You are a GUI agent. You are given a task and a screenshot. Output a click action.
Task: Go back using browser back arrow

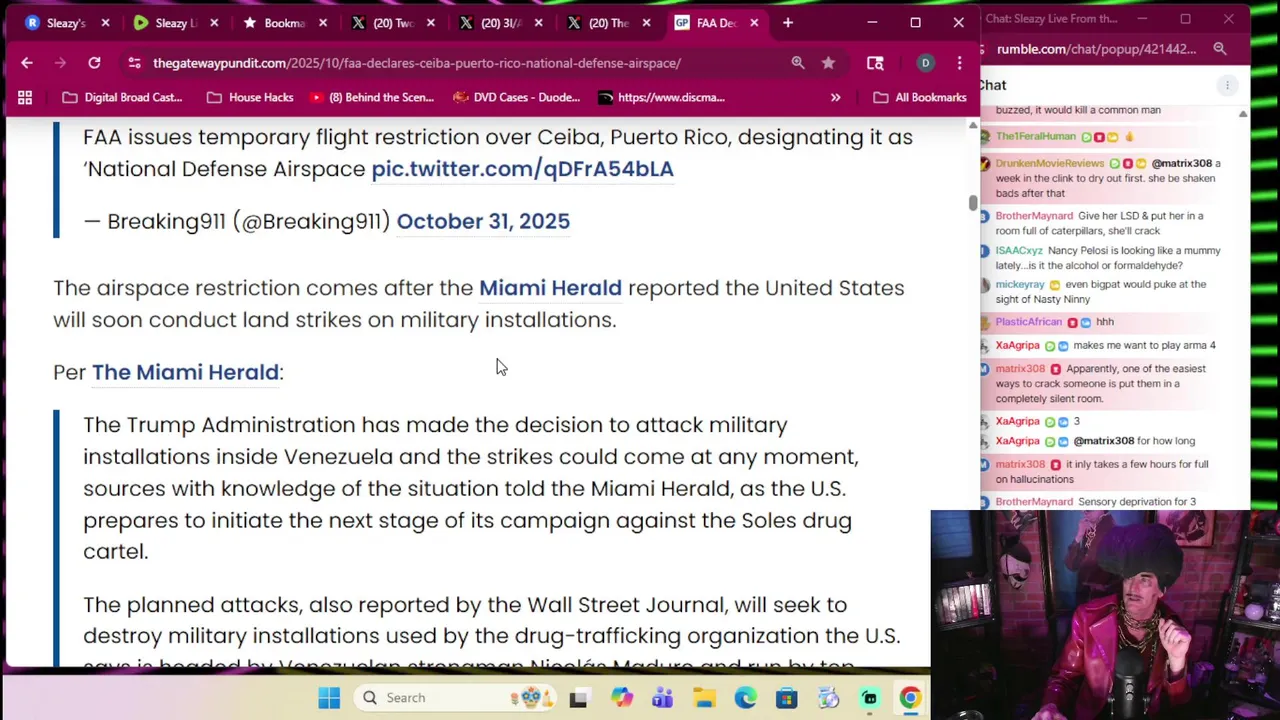[x=27, y=63]
